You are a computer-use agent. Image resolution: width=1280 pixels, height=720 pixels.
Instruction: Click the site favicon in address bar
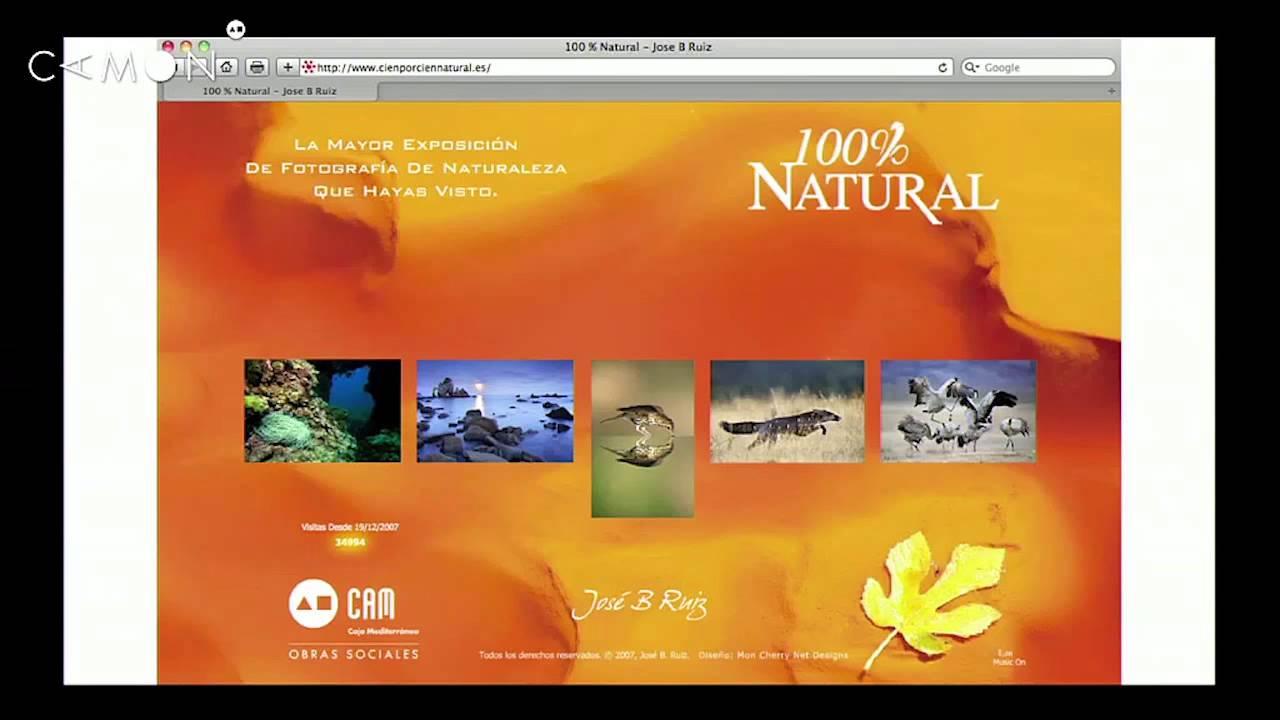[308, 67]
